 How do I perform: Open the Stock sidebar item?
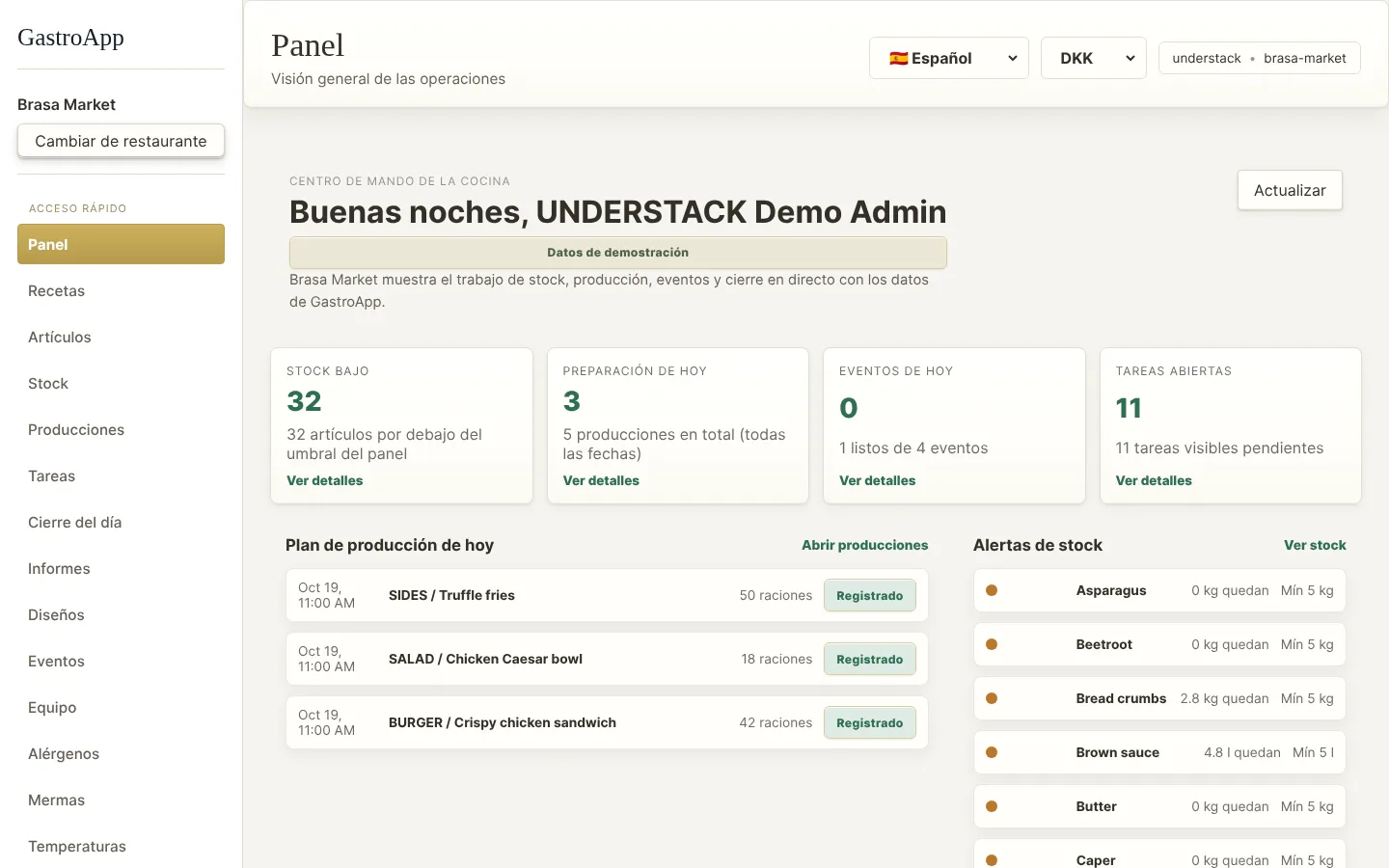pyautogui.click(x=121, y=383)
